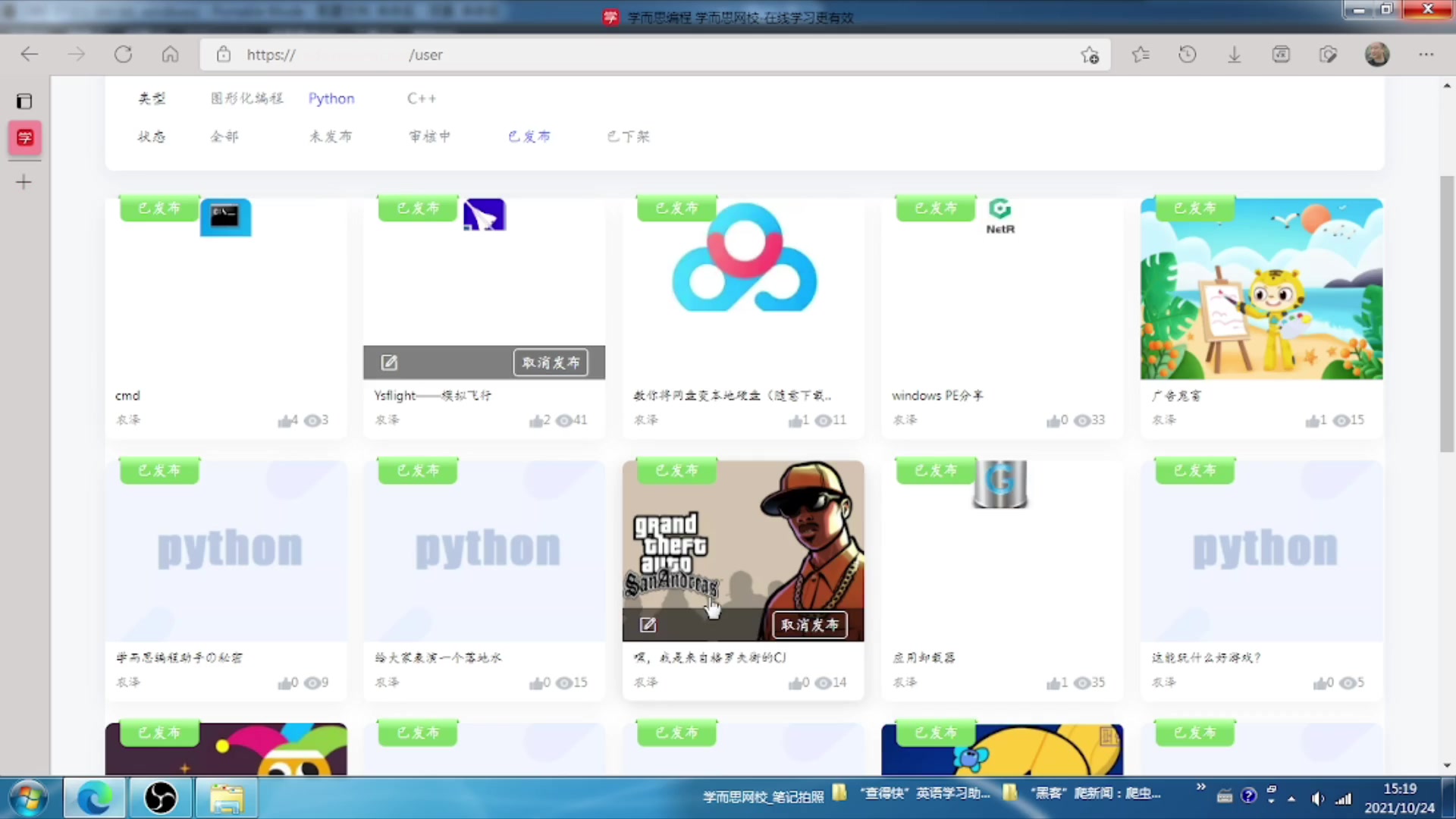Image resolution: width=1456 pixels, height=819 pixels.
Task: Click the page vertical scrollbar thumb
Action: (1446, 315)
